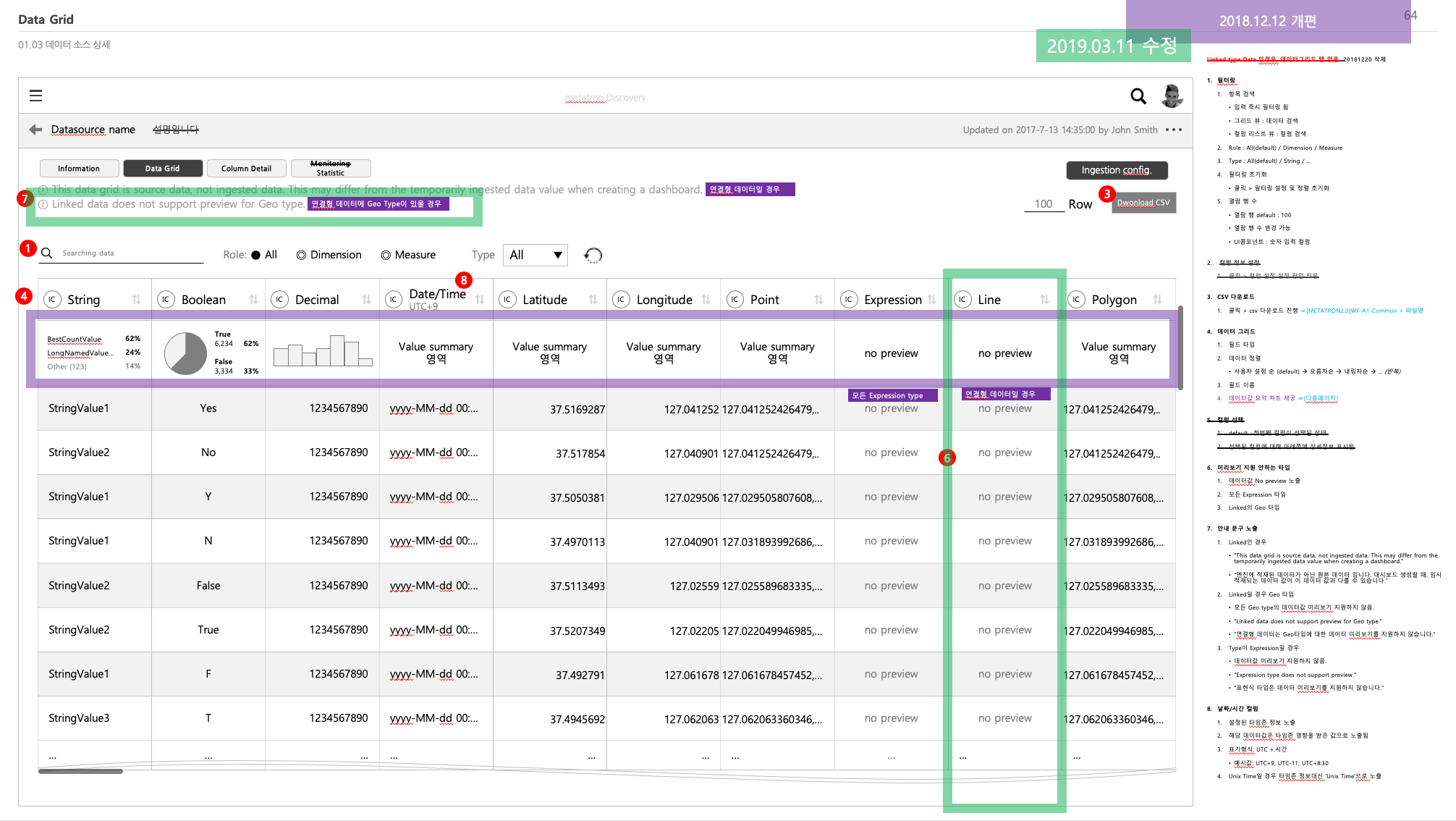
Task: Select the Measure role radio button
Action: [386, 255]
